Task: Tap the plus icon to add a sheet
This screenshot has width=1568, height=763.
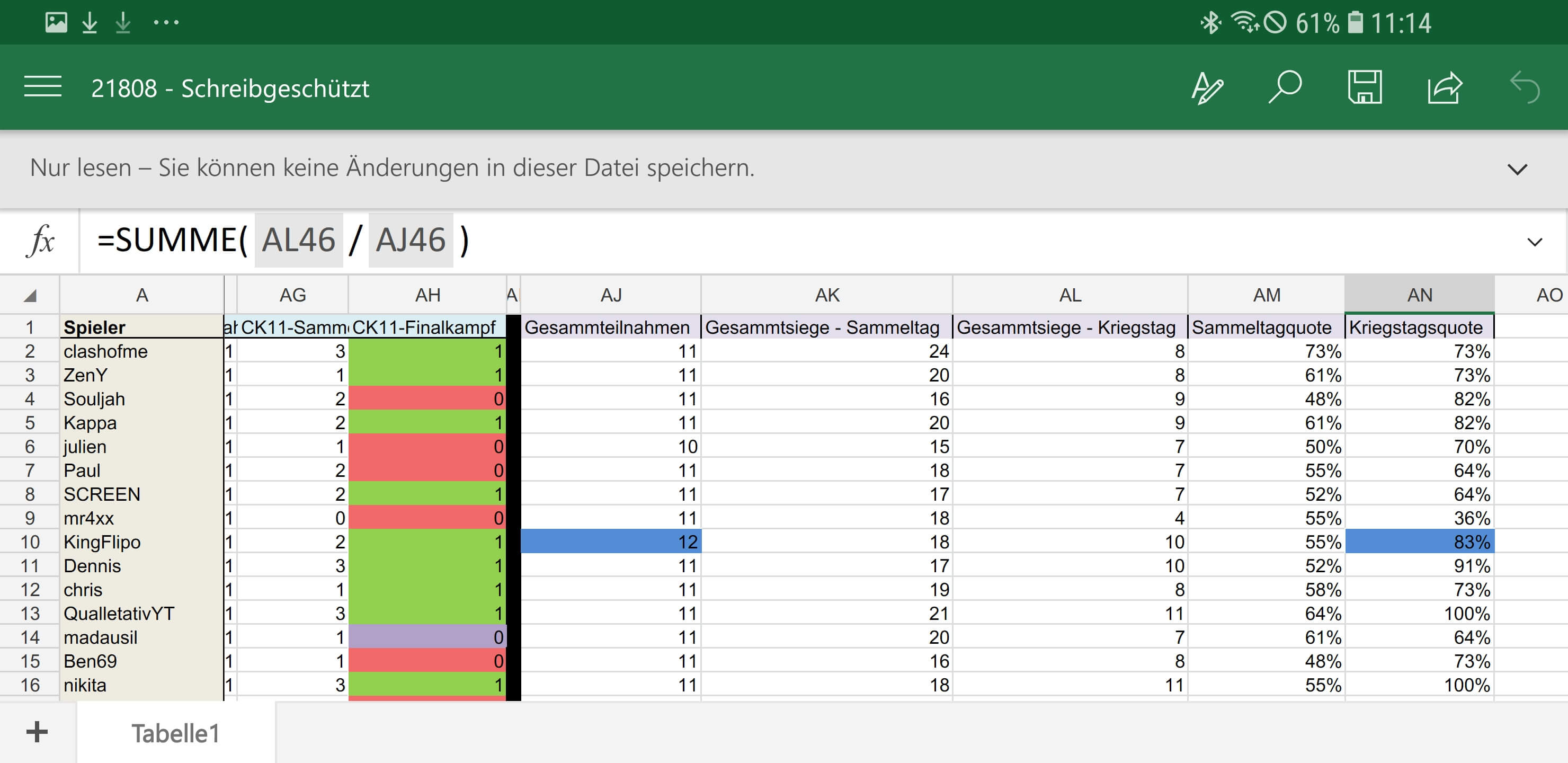Action: click(x=37, y=732)
